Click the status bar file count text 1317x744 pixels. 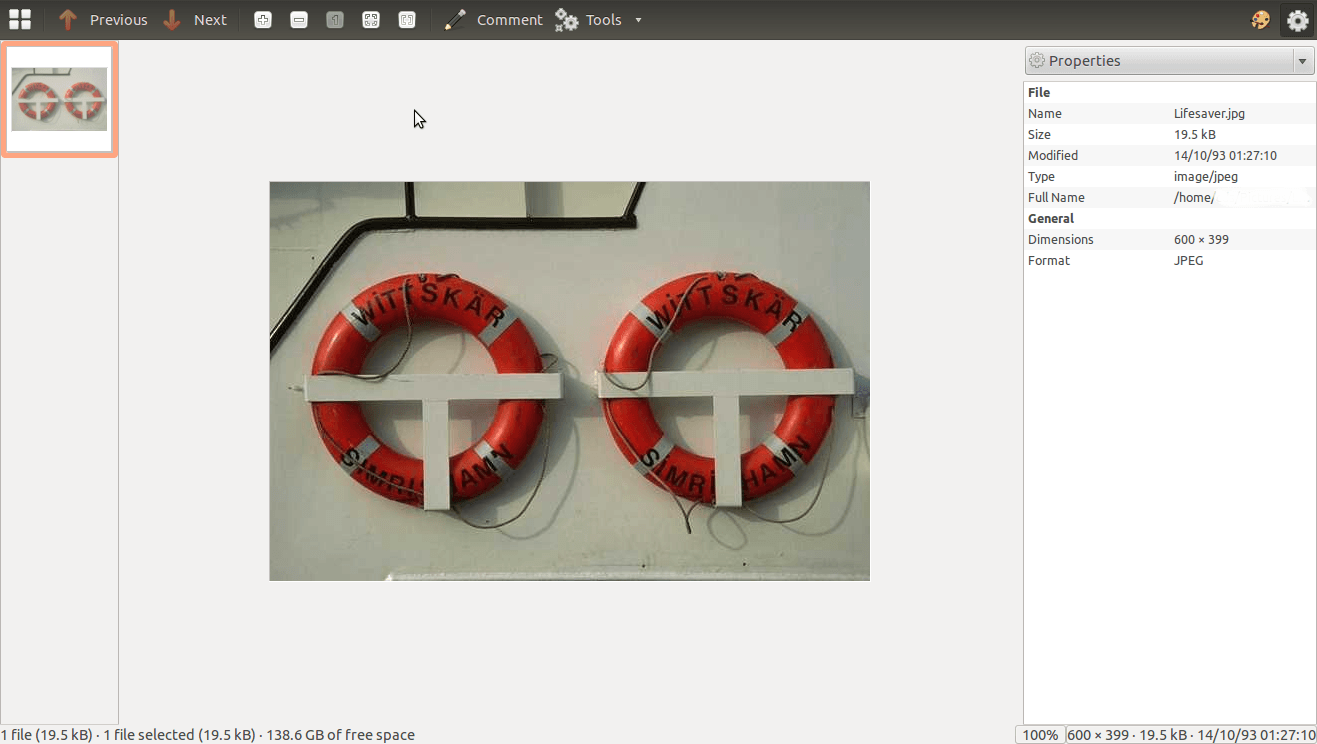[208, 735]
